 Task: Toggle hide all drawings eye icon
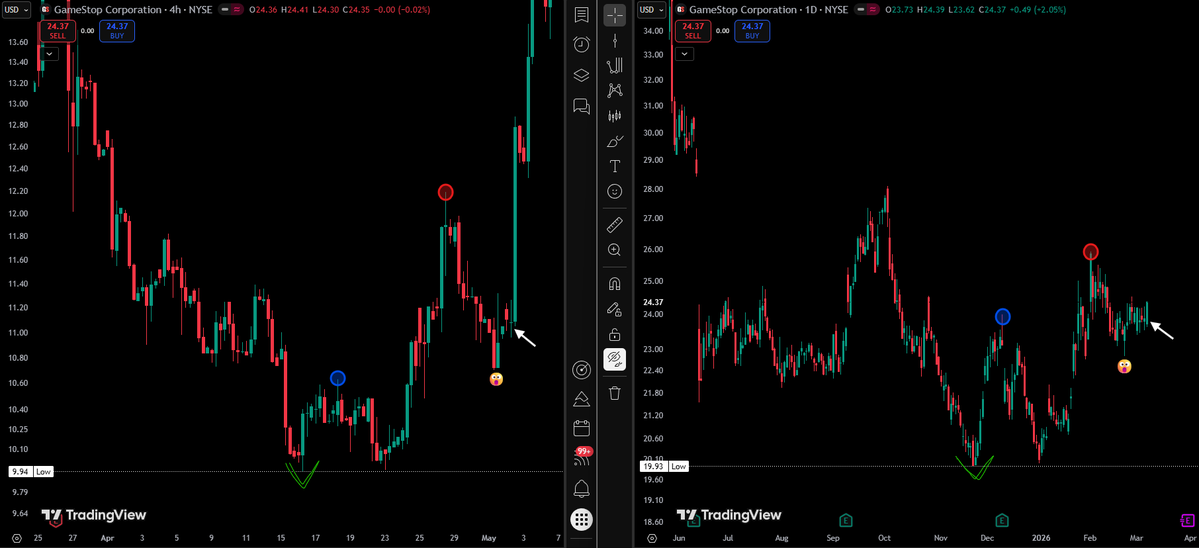[615, 359]
